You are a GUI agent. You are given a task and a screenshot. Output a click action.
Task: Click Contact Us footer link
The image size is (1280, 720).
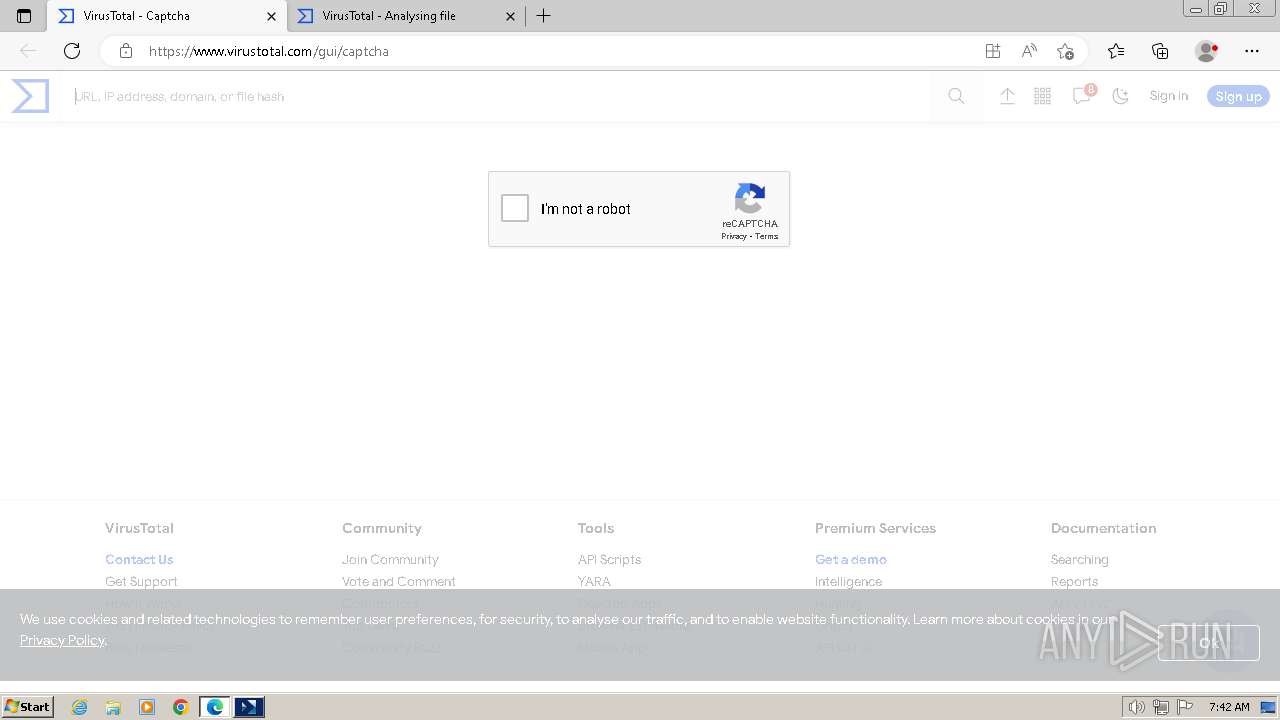click(139, 559)
